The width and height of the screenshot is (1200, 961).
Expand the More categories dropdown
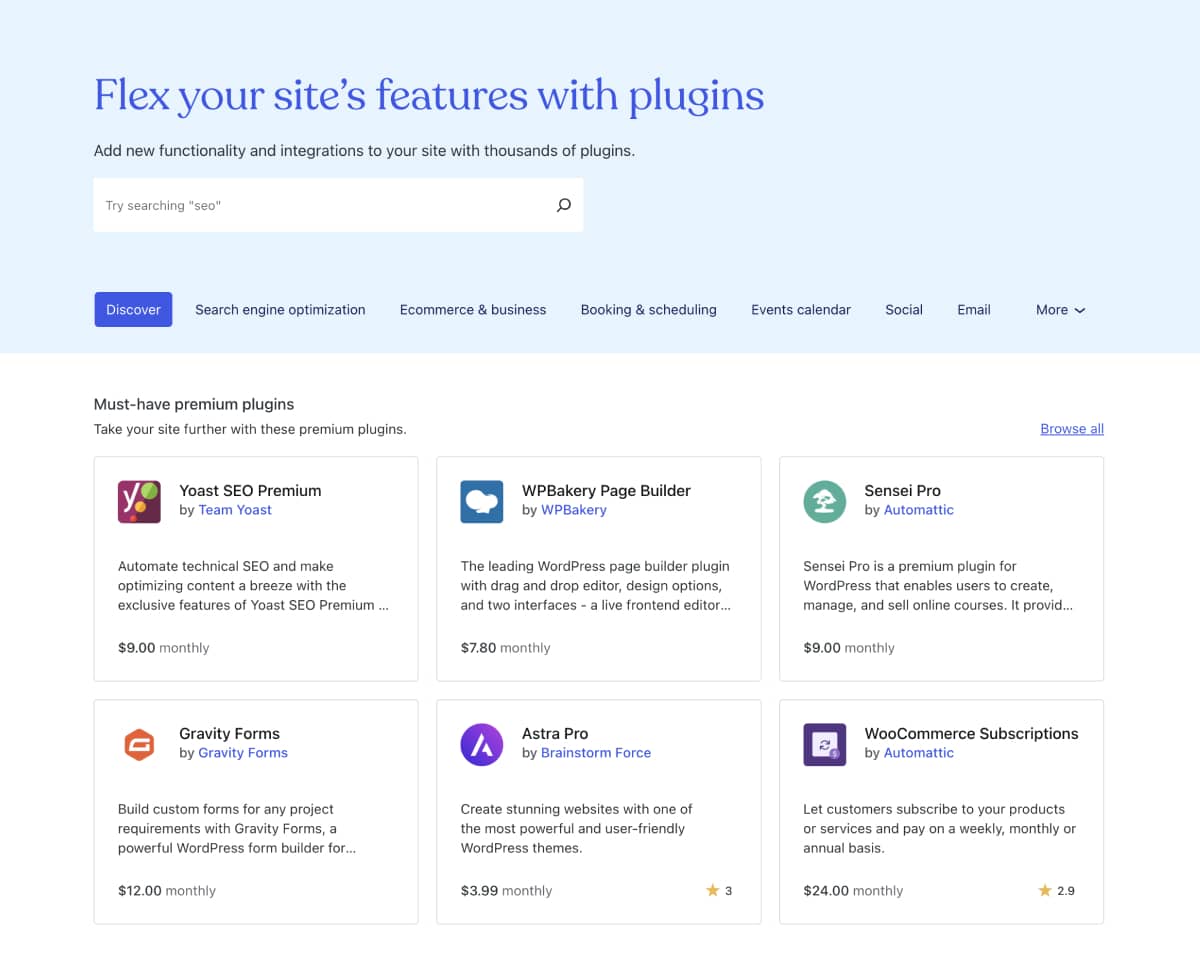tap(1060, 310)
